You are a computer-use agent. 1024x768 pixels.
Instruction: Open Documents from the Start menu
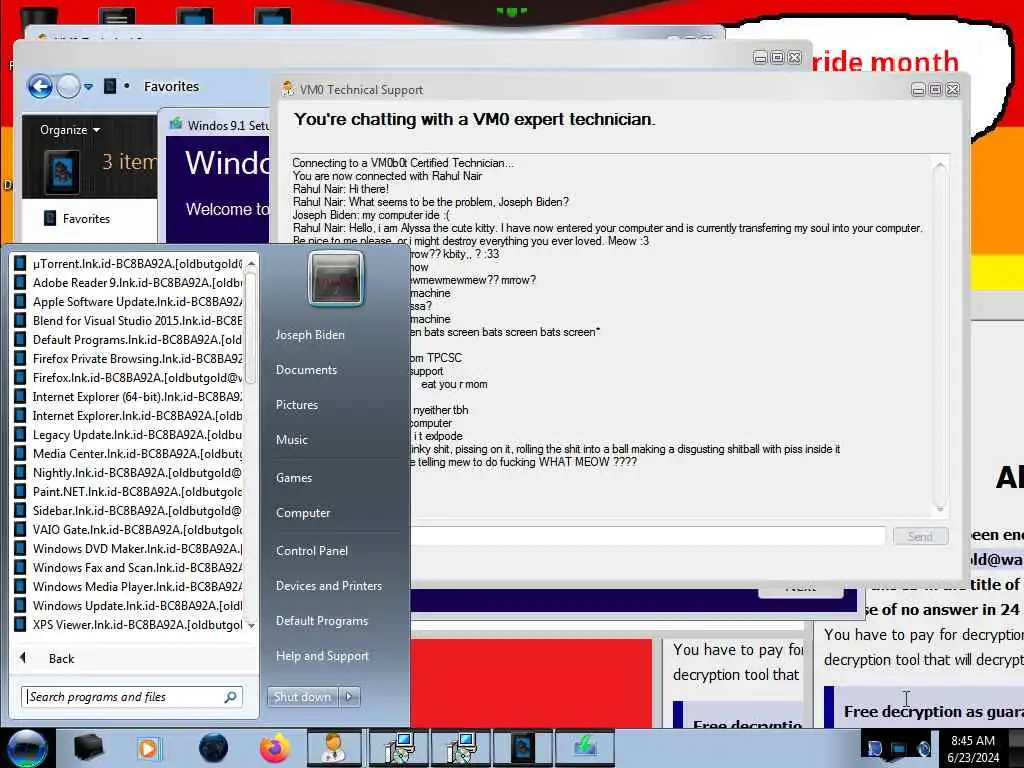pyautogui.click(x=306, y=370)
